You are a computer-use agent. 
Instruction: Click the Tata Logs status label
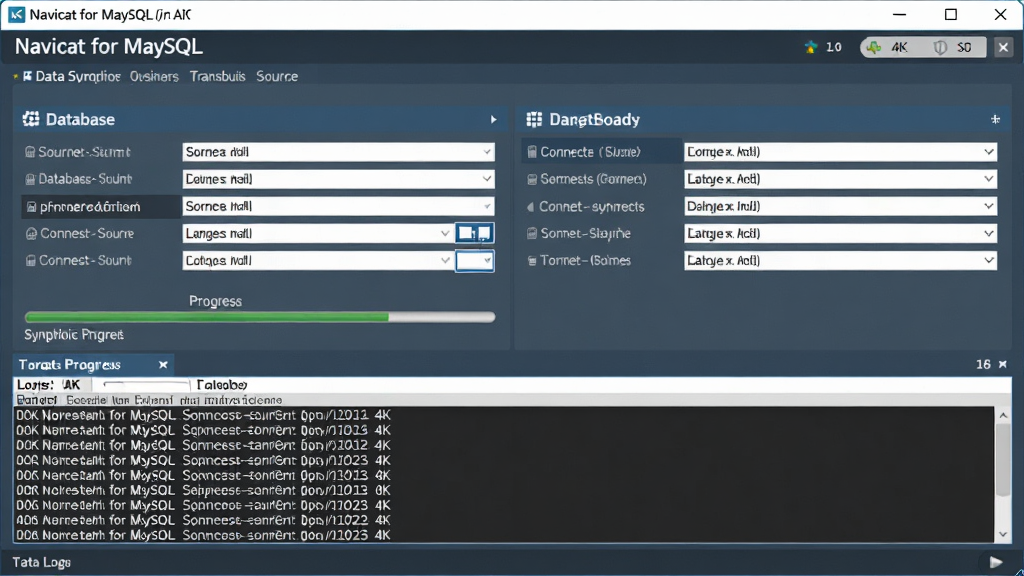(x=41, y=562)
